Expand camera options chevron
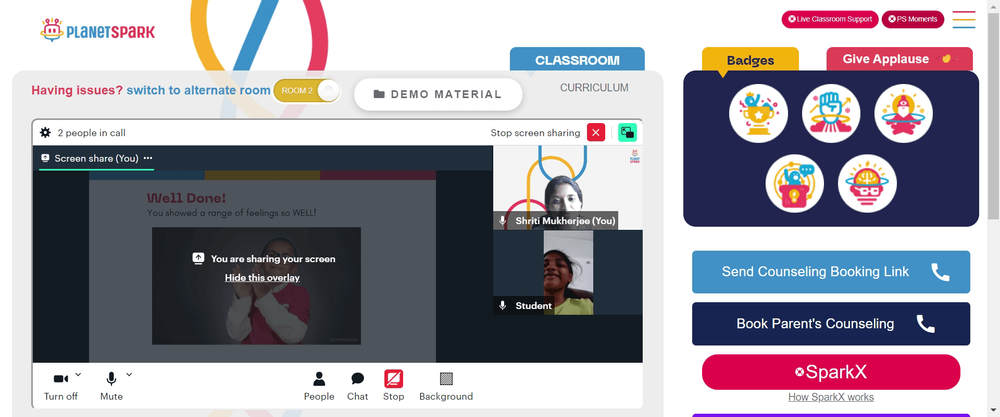The width and height of the screenshot is (1000, 417). tap(78, 374)
